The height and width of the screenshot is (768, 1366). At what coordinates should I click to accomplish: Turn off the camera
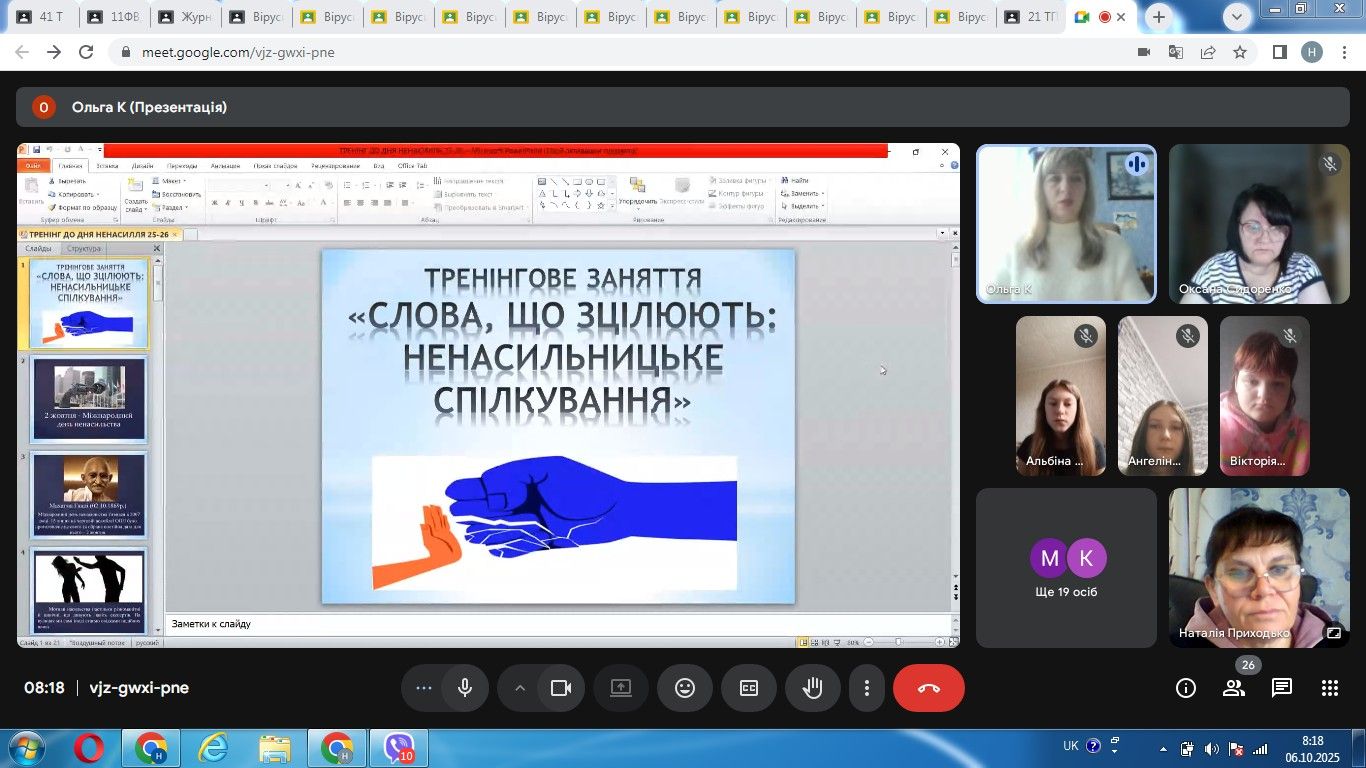(561, 688)
